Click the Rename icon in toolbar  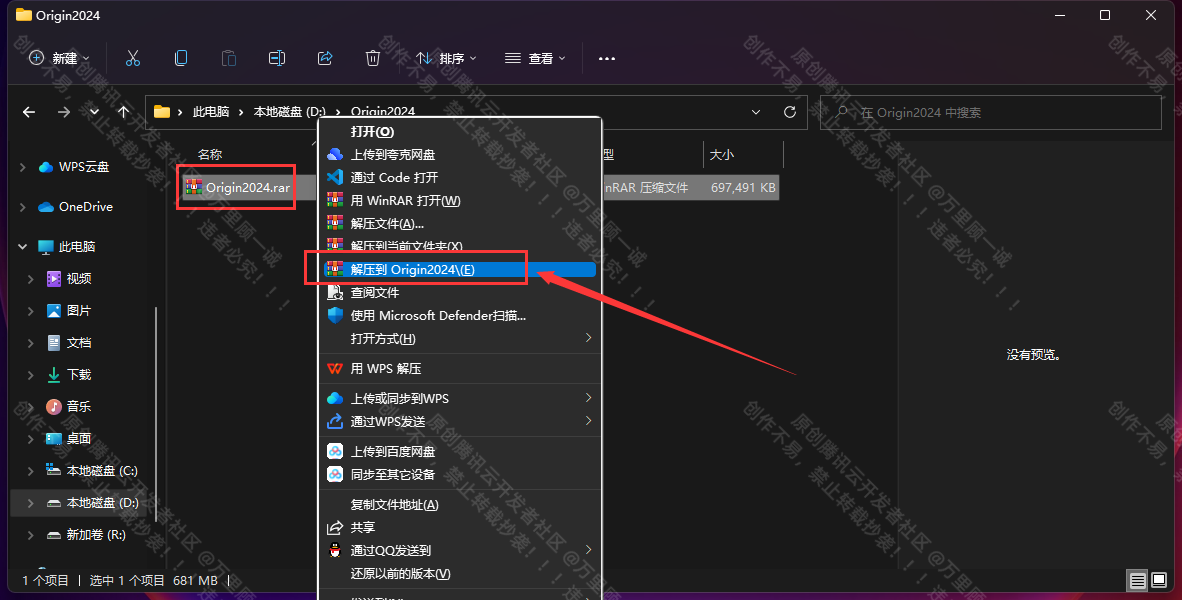pyautogui.click(x=277, y=58)
